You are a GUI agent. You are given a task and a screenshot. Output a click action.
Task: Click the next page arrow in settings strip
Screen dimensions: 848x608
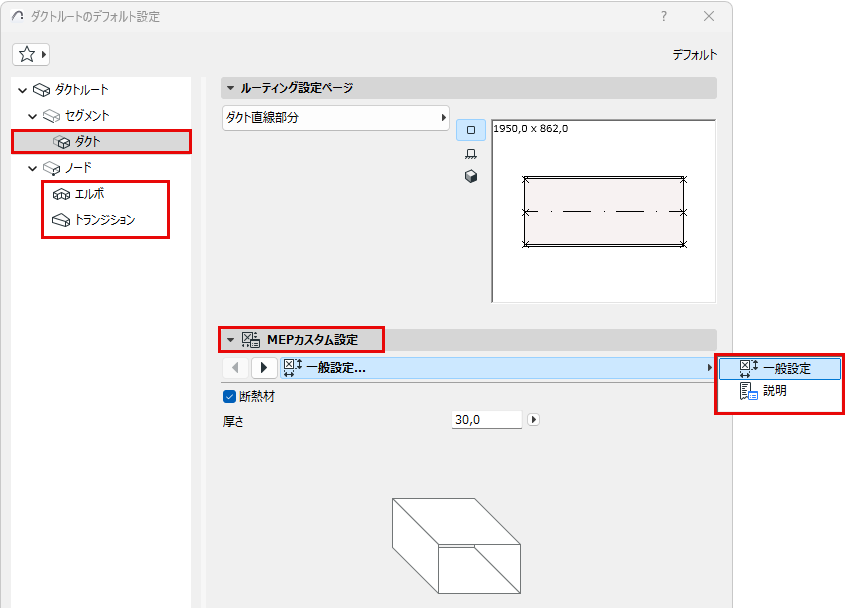point(263,367)
